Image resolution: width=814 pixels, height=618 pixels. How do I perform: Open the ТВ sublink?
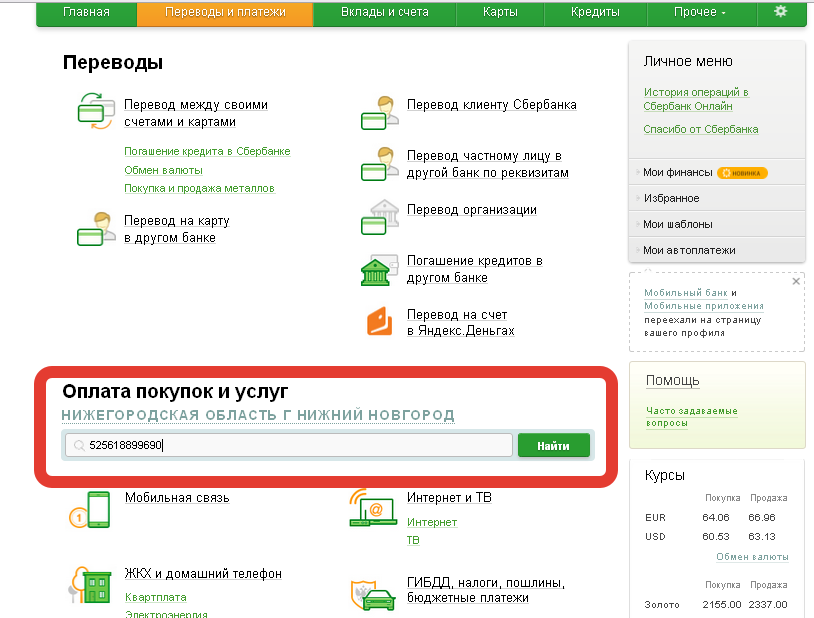(413, 540)
